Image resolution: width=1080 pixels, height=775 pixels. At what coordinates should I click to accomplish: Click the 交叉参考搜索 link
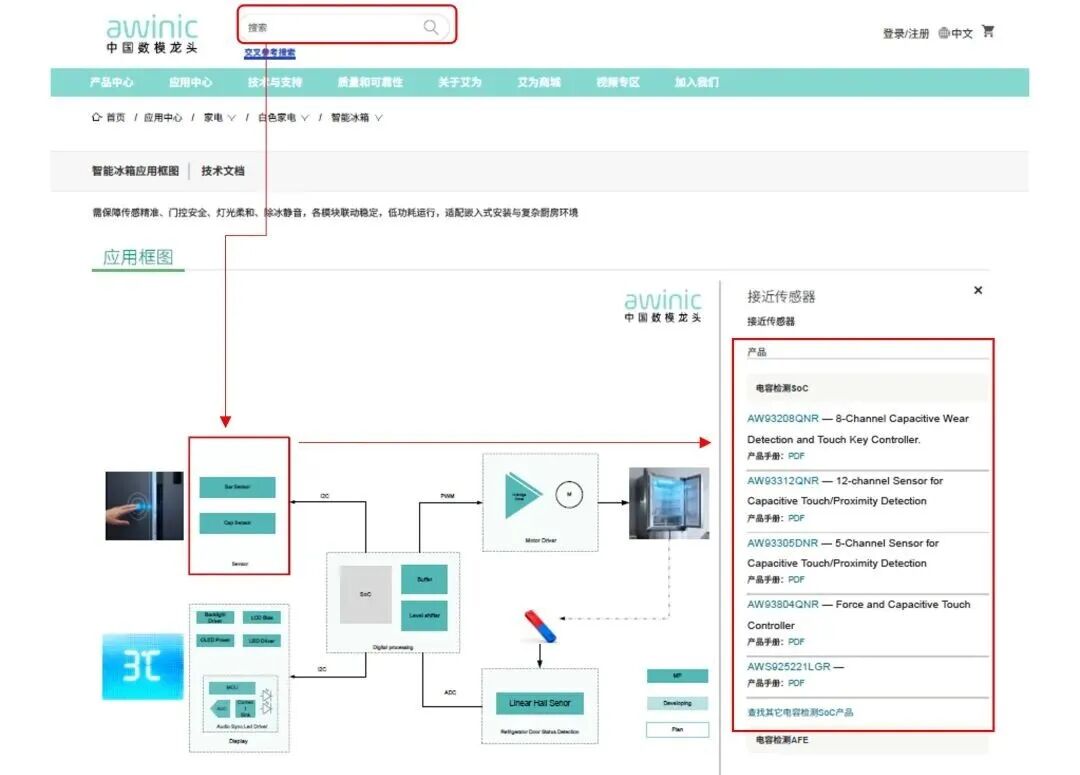269,52
